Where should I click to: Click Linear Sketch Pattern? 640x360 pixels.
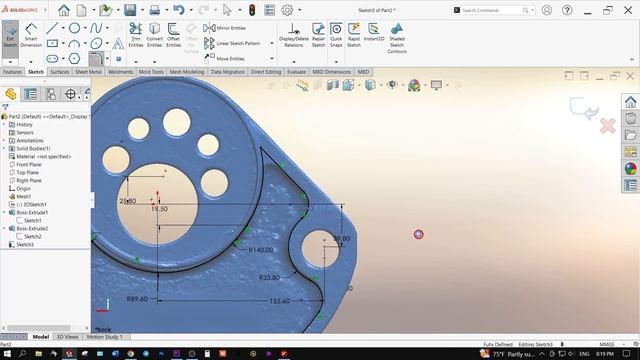tap(232, 43)
